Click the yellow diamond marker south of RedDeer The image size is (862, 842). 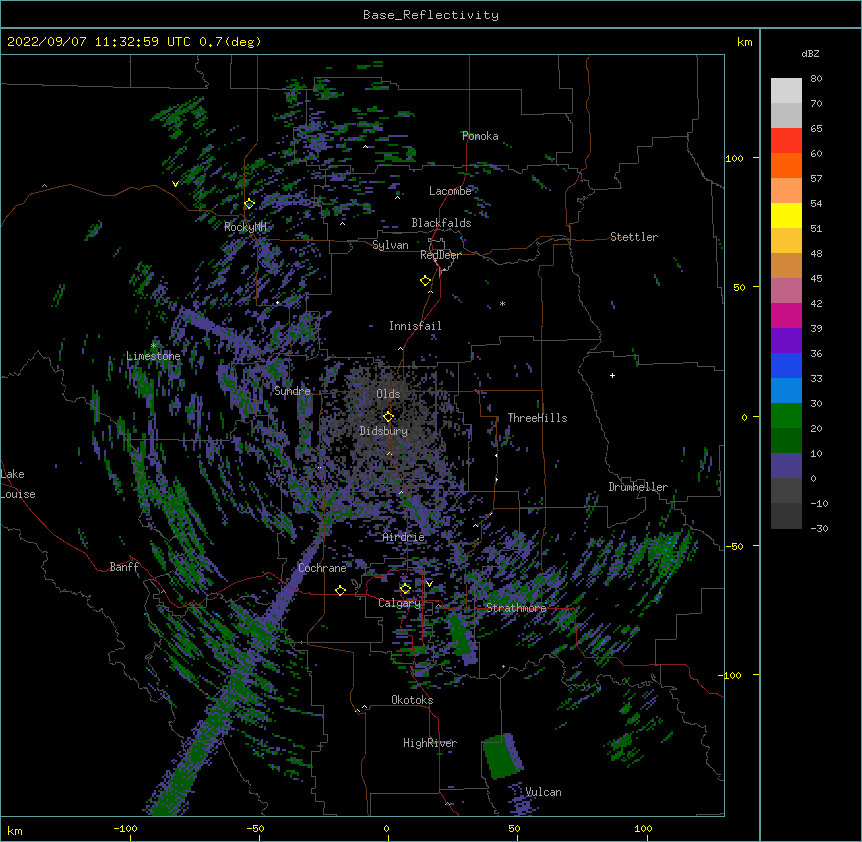[x=426, y=281]
